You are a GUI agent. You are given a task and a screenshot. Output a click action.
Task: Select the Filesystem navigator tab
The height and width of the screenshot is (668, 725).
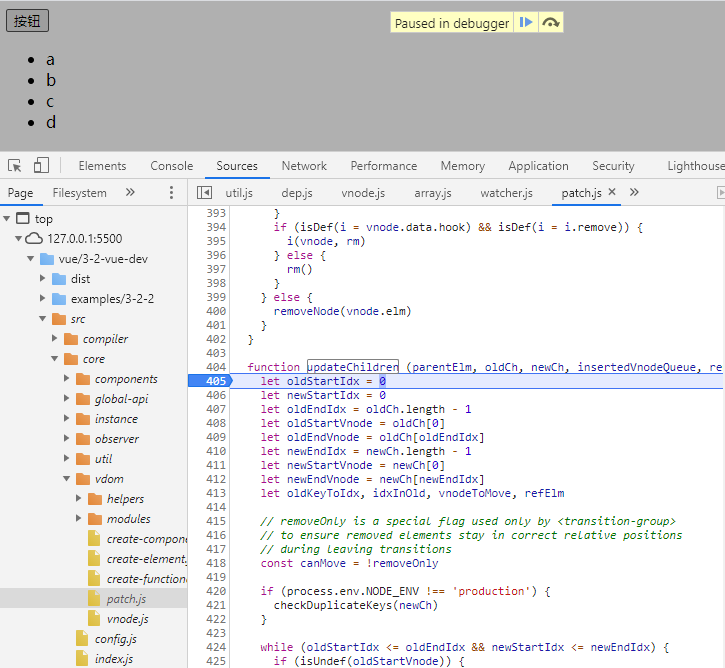tap(80, 193)
